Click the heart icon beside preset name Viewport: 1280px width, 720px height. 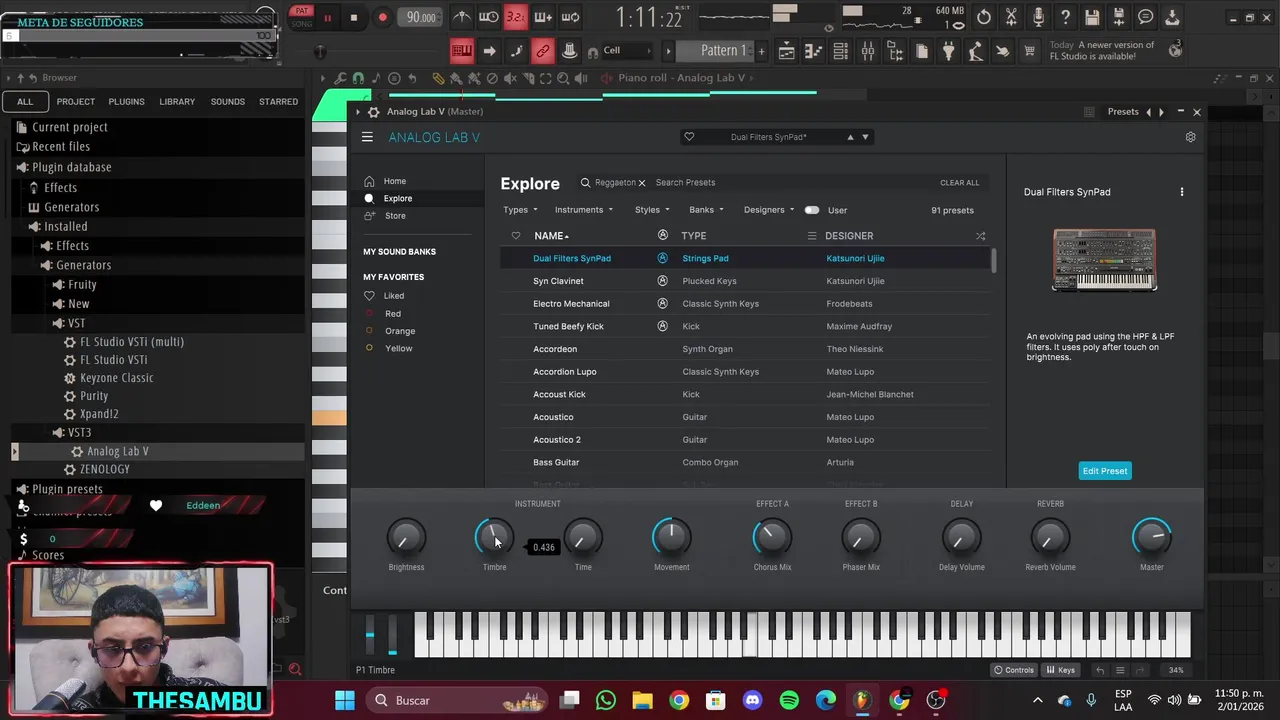click(x=689, y=137)
